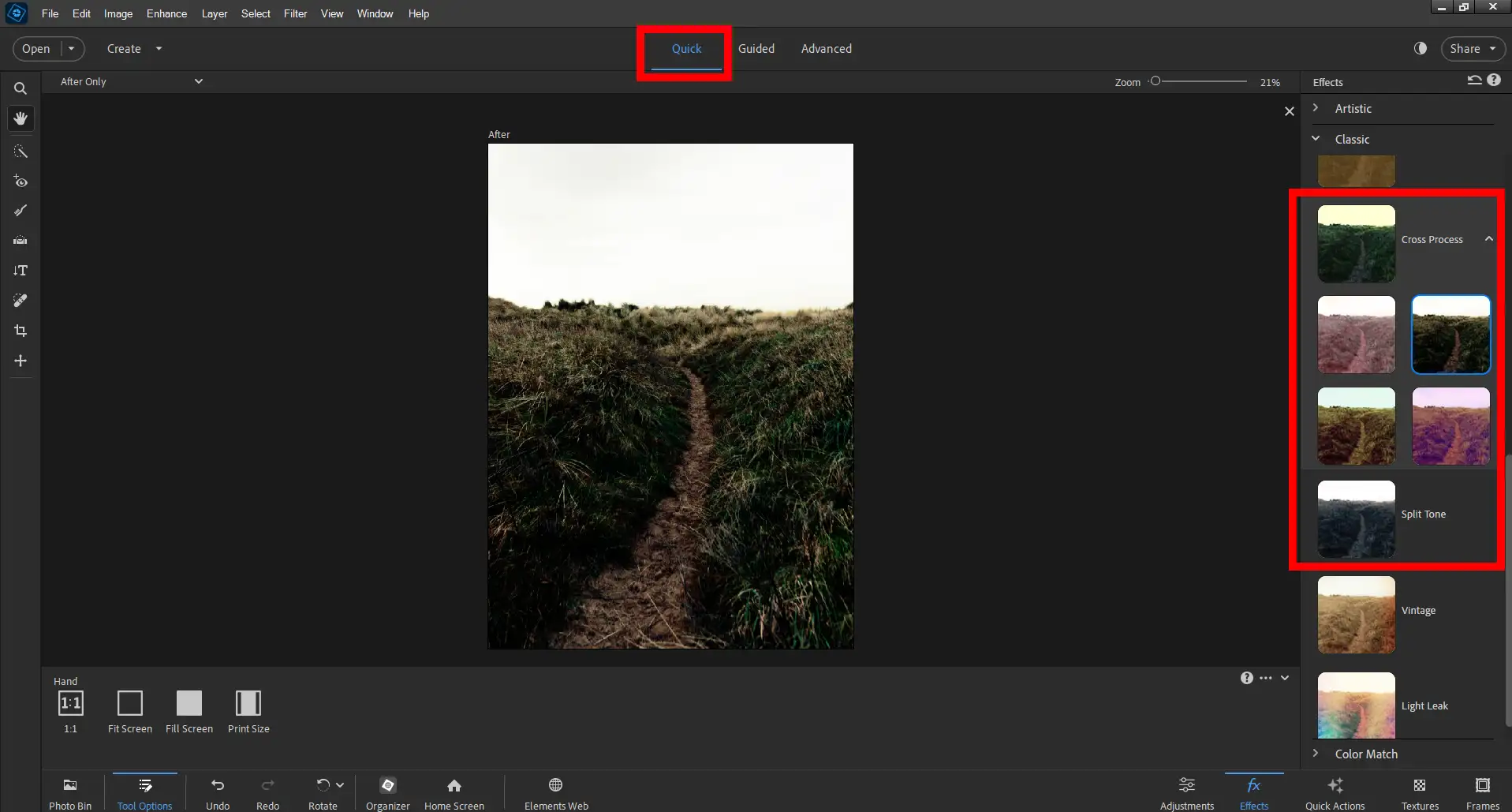The height and width of the screenshot is (812, 1512).
Task: Open the Help menu
Action: (418, 13)
